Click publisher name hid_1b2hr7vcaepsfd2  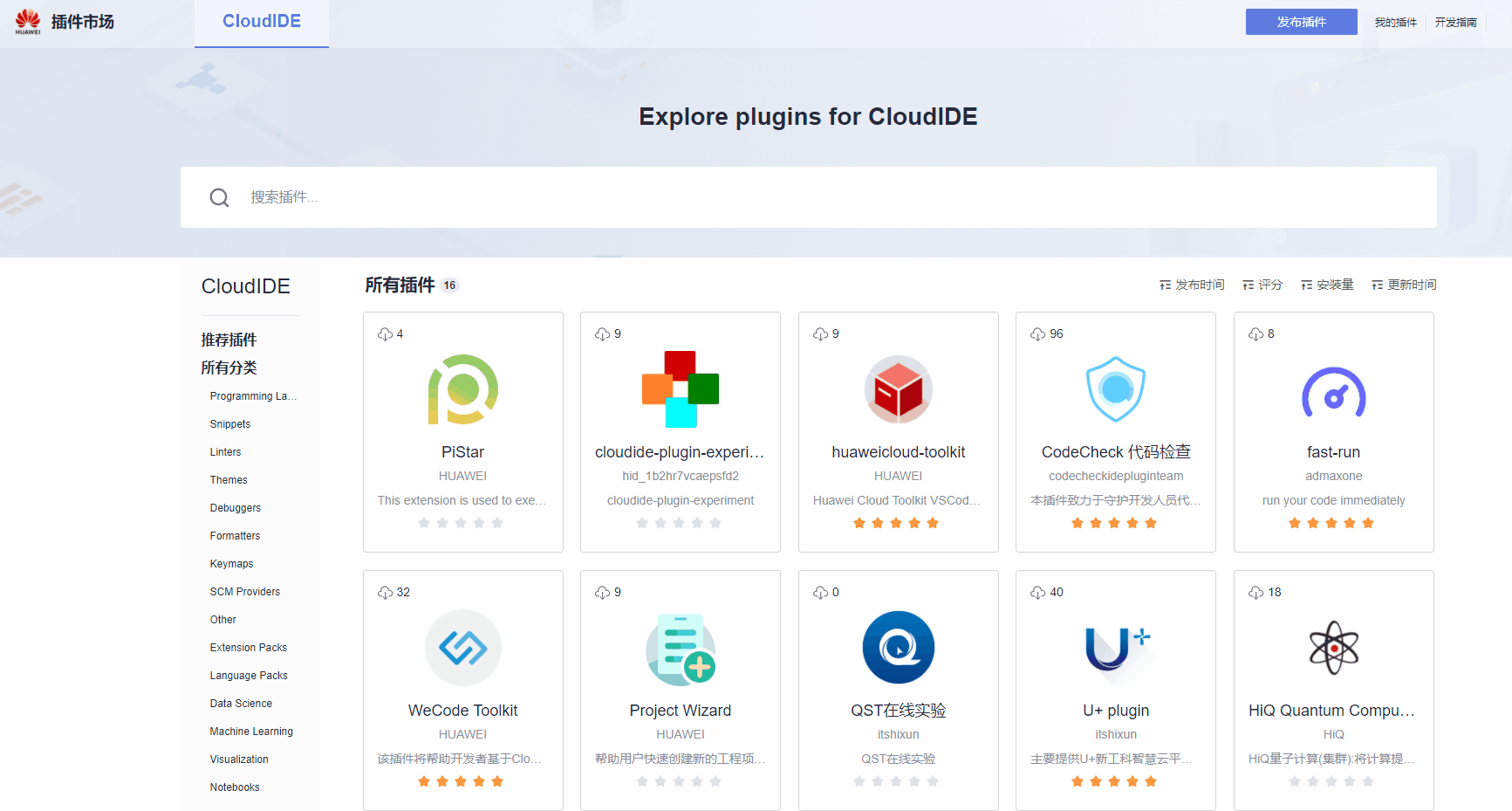coord(681,476)
